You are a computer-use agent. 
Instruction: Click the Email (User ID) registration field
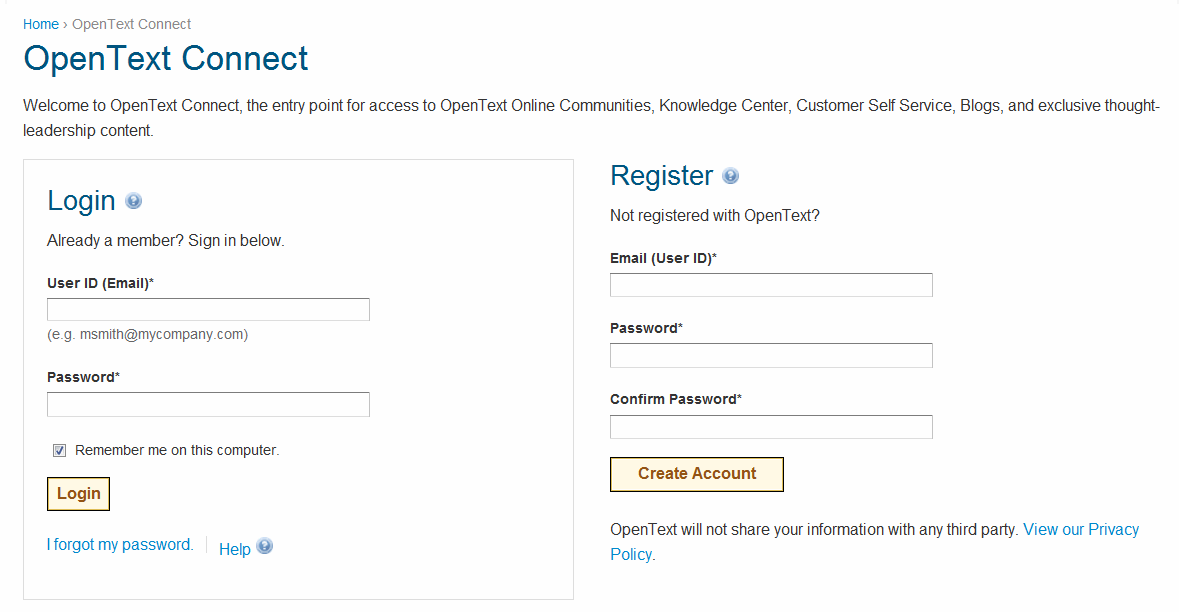[770, 284]
